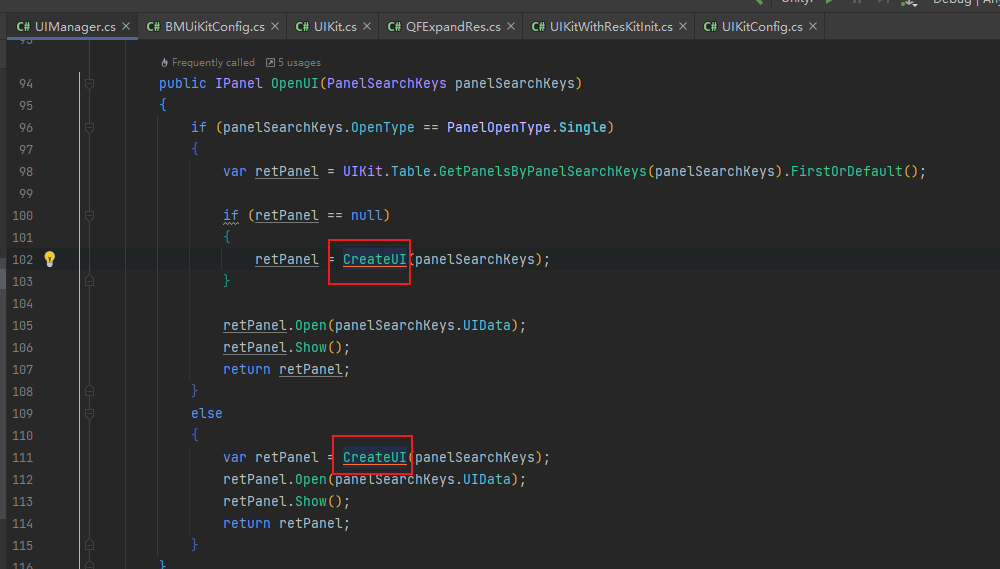The width and height of the screenshot is (1000, 569).
Task: Click the OpenType property on line 96
Action: pos(383,128)
